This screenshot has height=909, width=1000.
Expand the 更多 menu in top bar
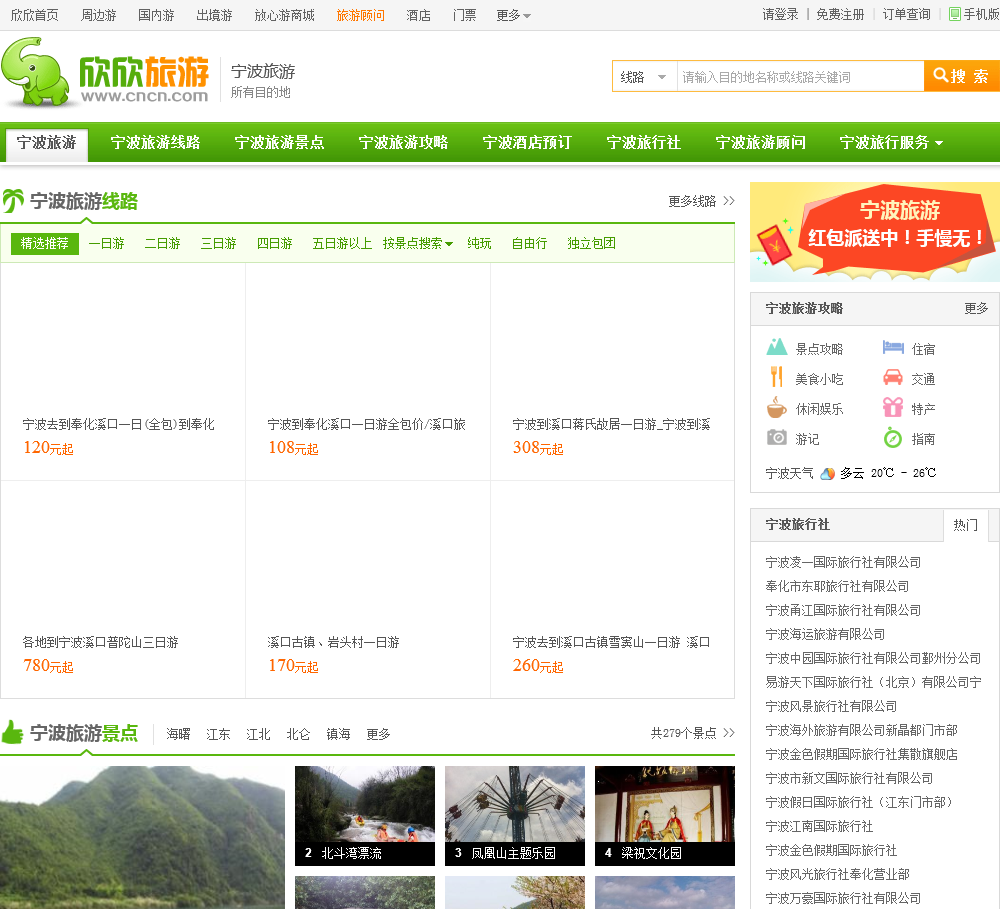pos(513,15)
